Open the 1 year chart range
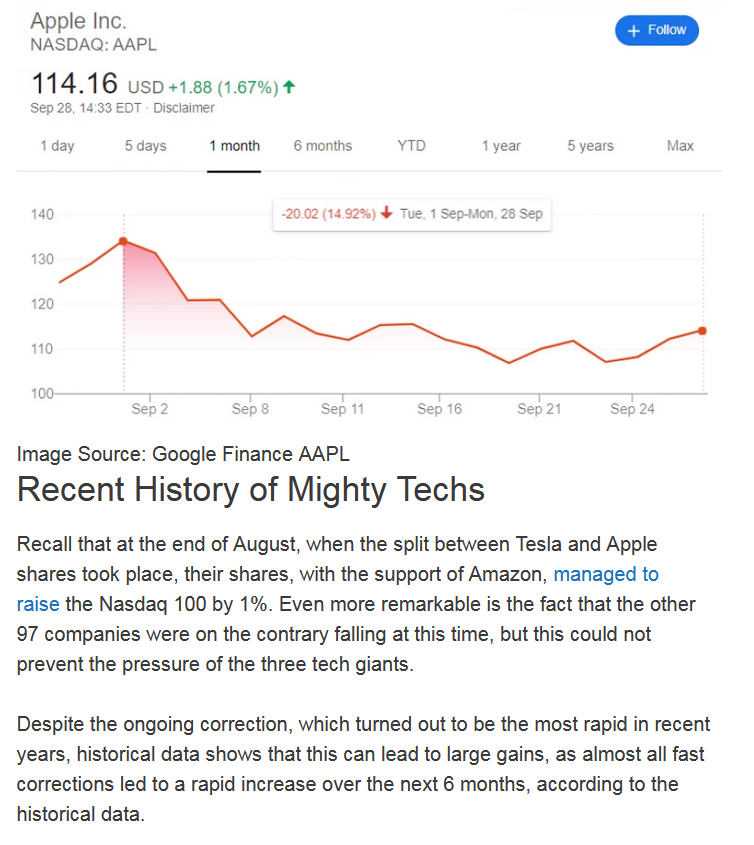 click(500, 146)
